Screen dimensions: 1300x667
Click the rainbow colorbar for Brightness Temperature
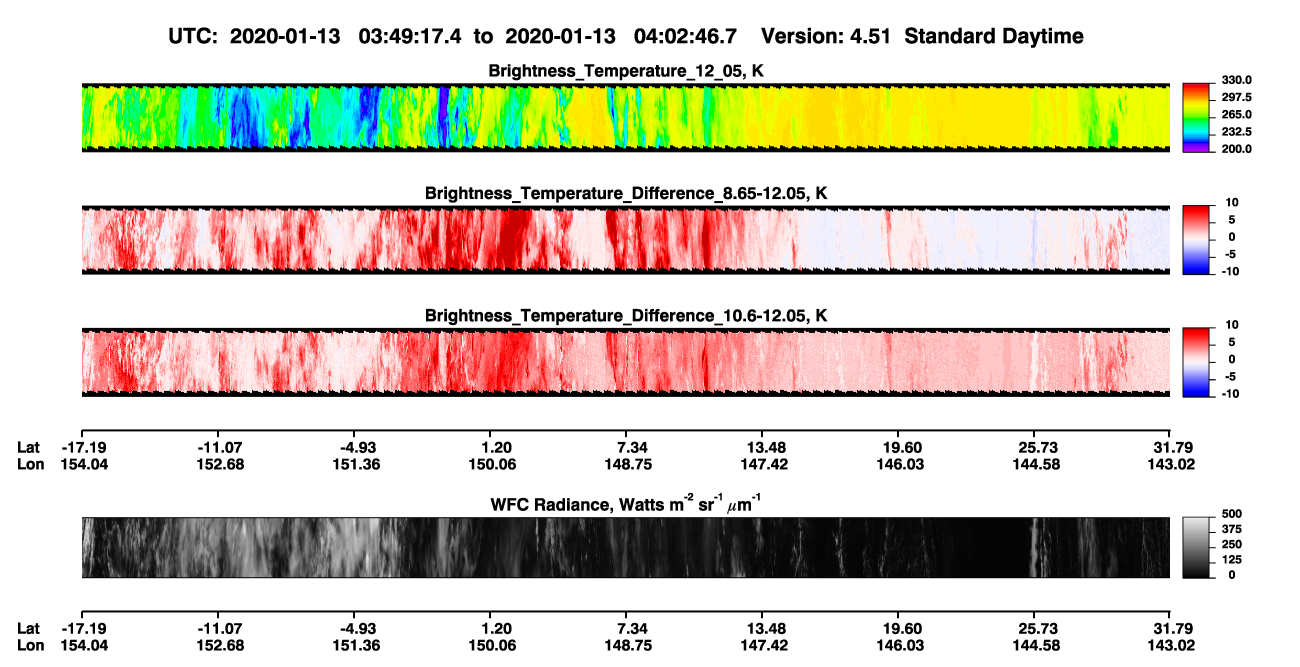pos(1196,117)
